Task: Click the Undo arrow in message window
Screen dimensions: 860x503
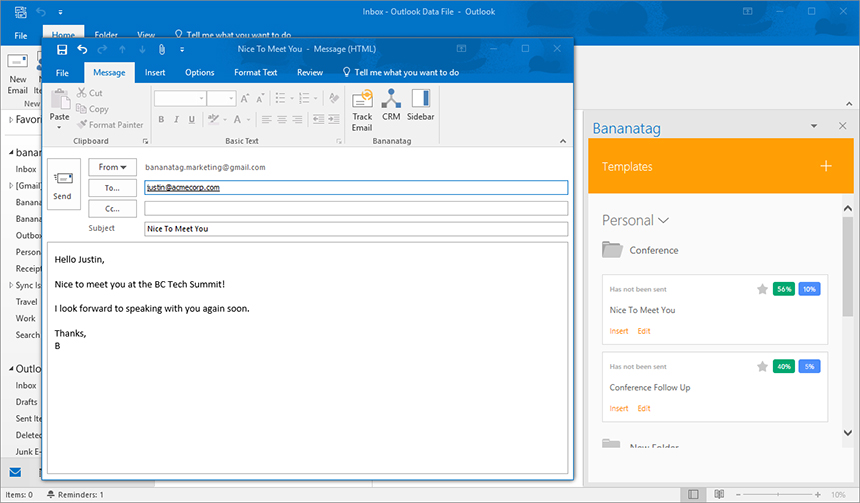Action: pos(83,48)
